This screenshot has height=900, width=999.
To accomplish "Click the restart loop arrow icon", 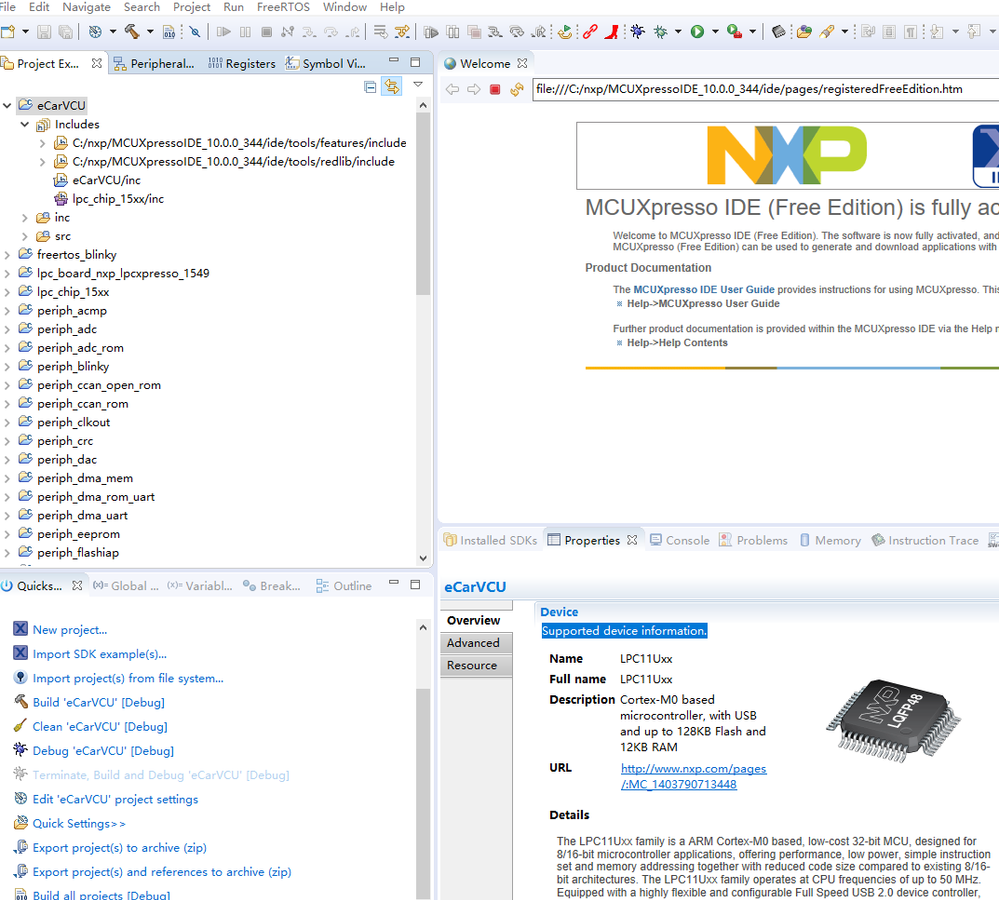I will 564,31.
